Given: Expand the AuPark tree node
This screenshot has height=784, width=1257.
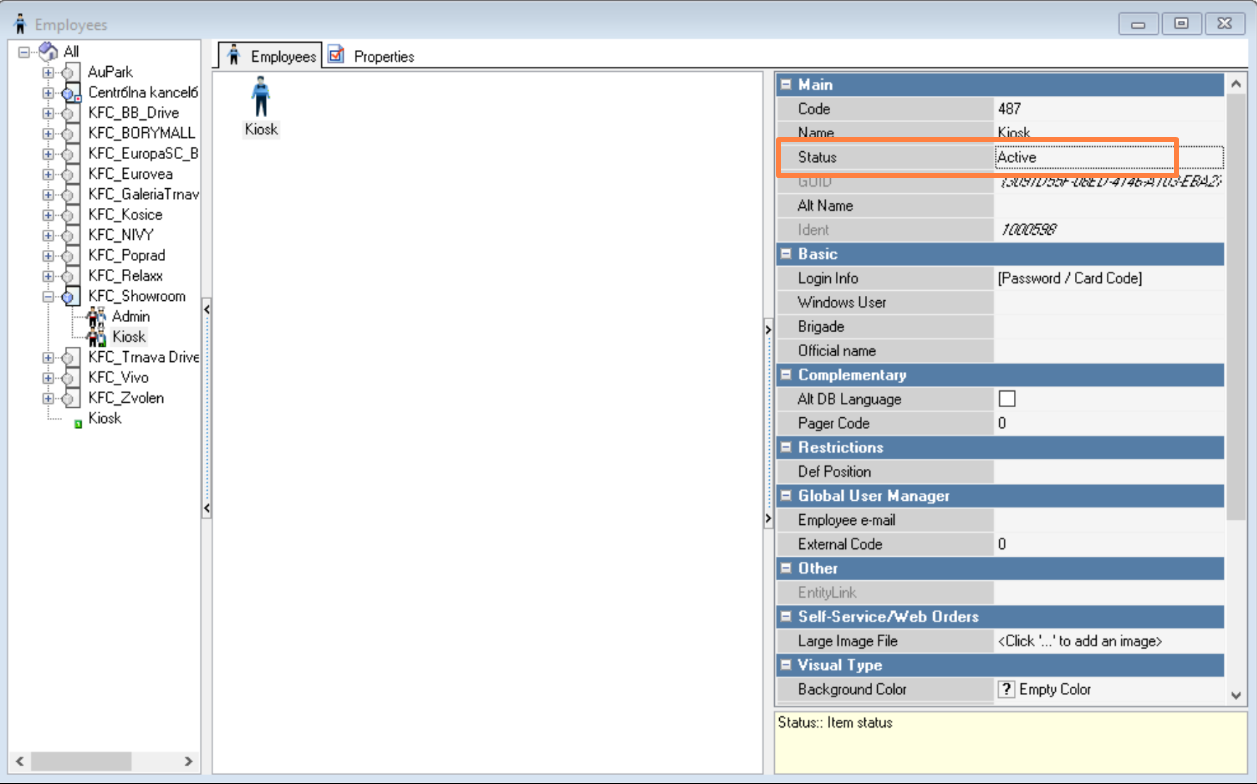Looking at the screenshot, I should 47,72.
